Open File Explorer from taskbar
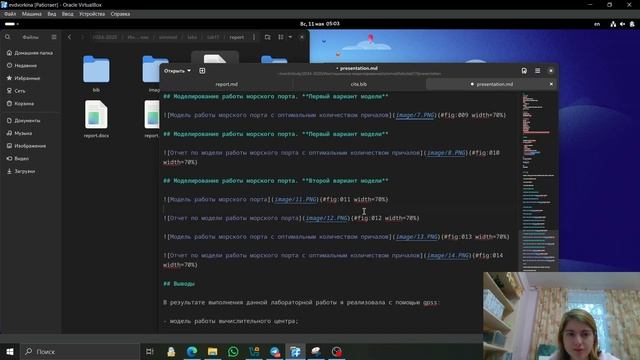Image resolution: width=640 pixels, height=360 pixels. tap(212, 351)
